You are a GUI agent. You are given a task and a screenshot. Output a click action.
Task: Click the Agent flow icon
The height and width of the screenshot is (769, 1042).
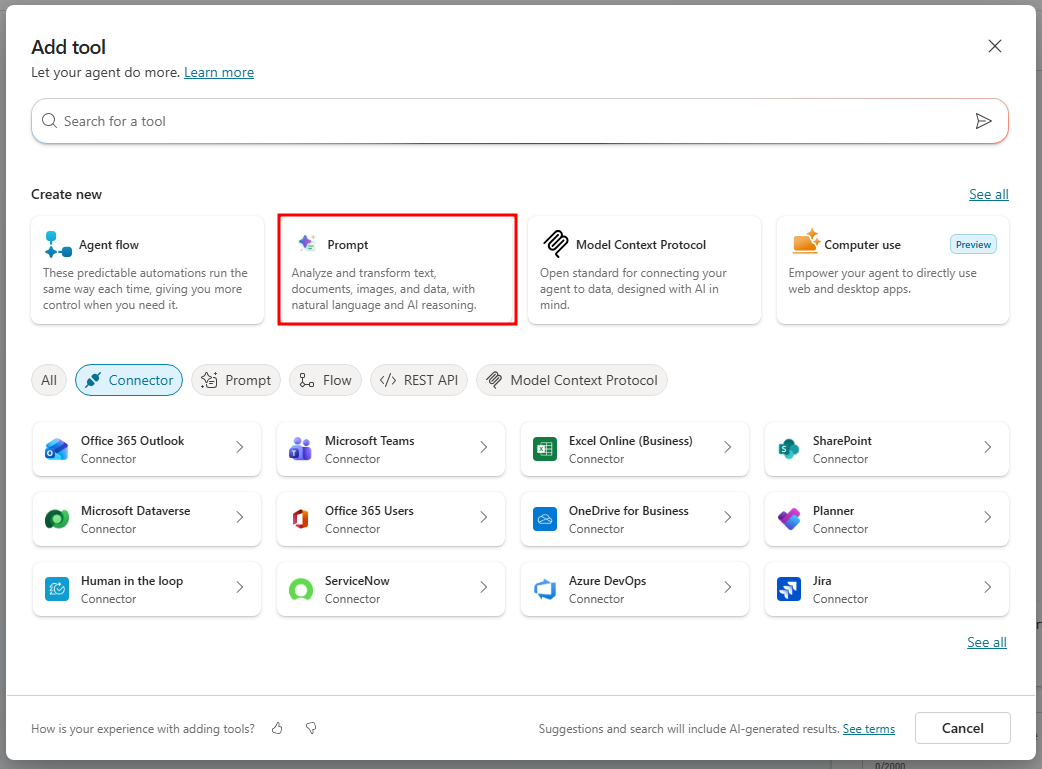coord(58,244)
